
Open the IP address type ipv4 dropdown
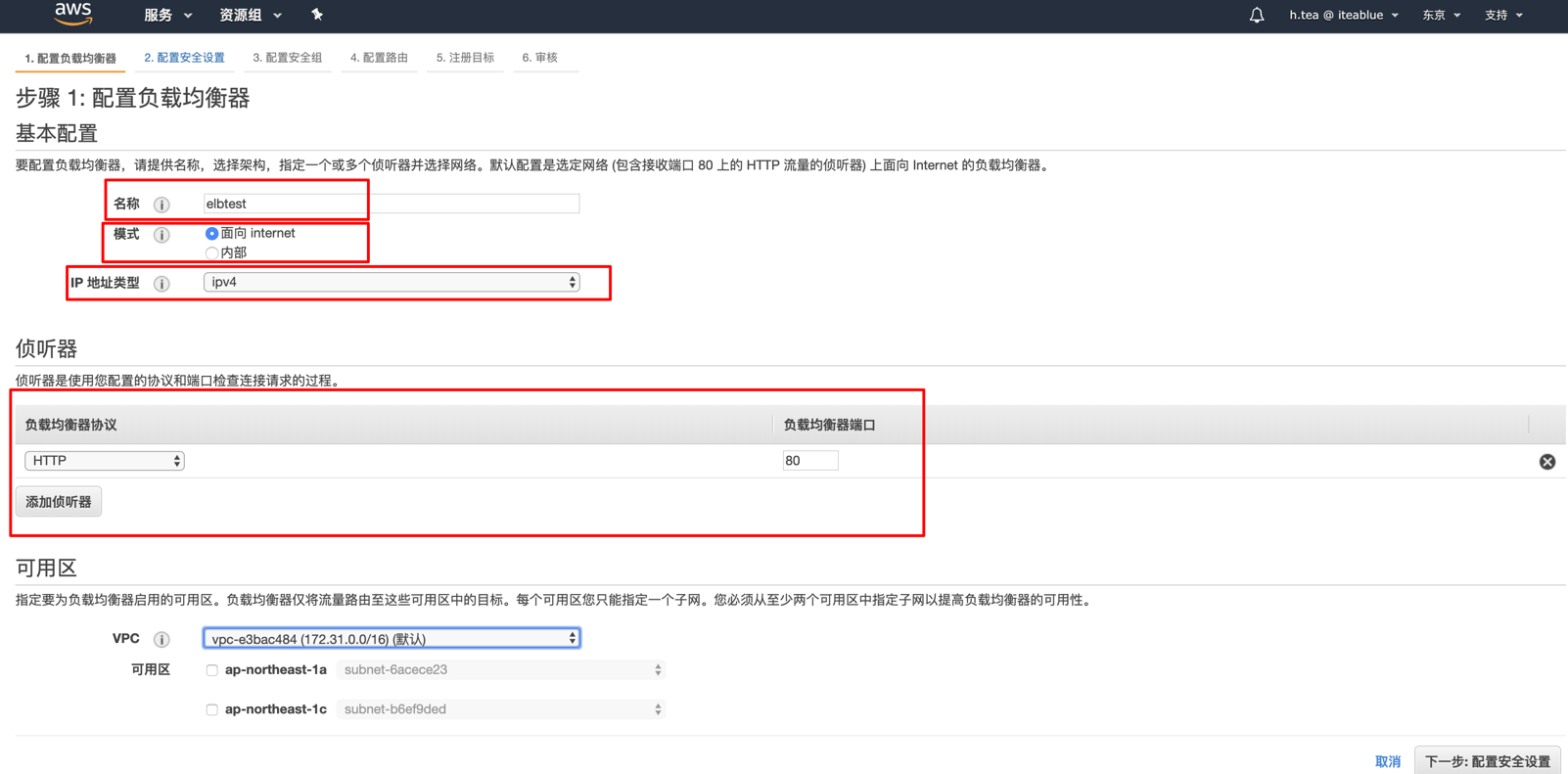click(392, 283)
